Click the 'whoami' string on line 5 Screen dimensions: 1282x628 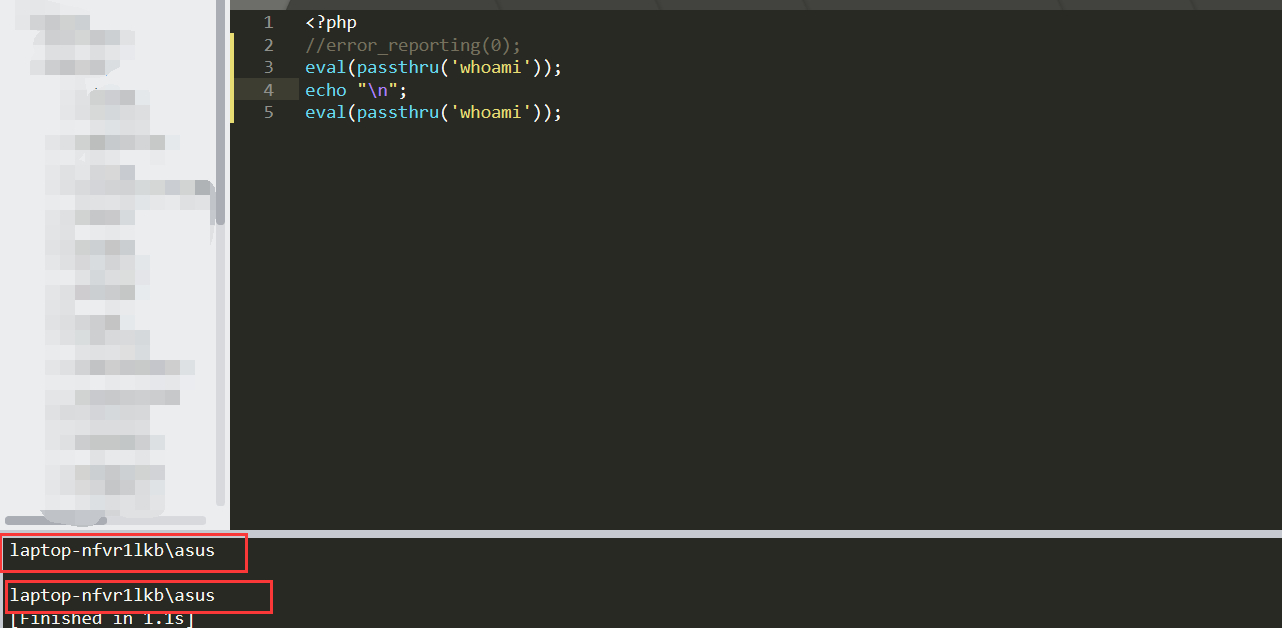[489, 112]
